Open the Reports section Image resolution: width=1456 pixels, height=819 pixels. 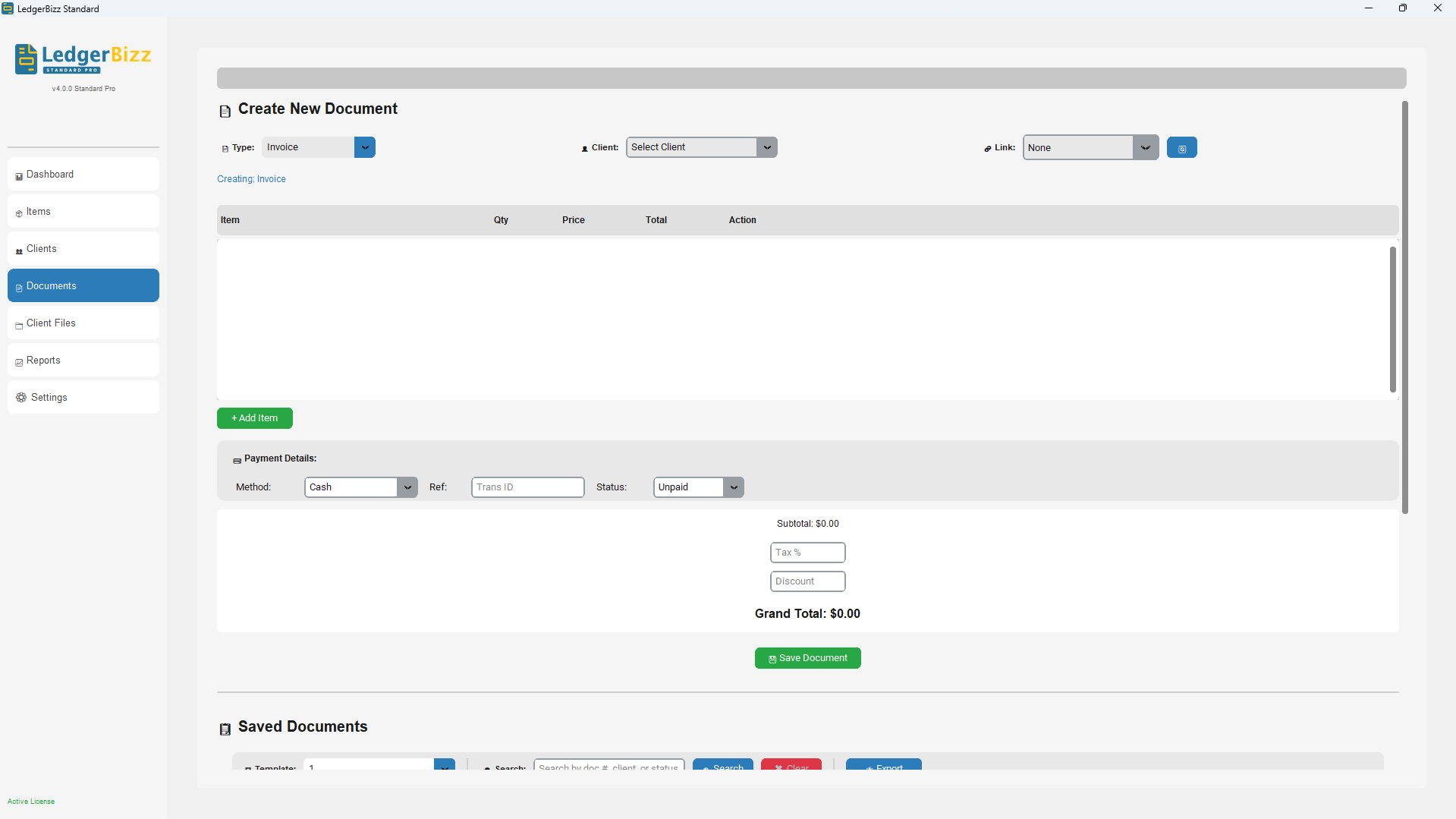83,361
